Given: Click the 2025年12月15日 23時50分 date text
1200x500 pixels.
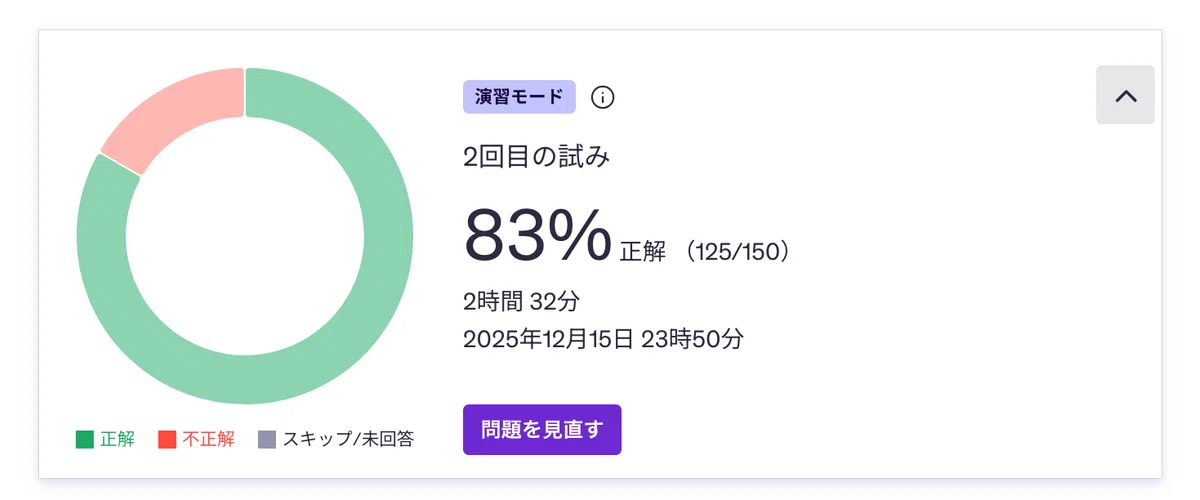Looking at the screenshot, I should pyautogui.click(x=603, y=339).
